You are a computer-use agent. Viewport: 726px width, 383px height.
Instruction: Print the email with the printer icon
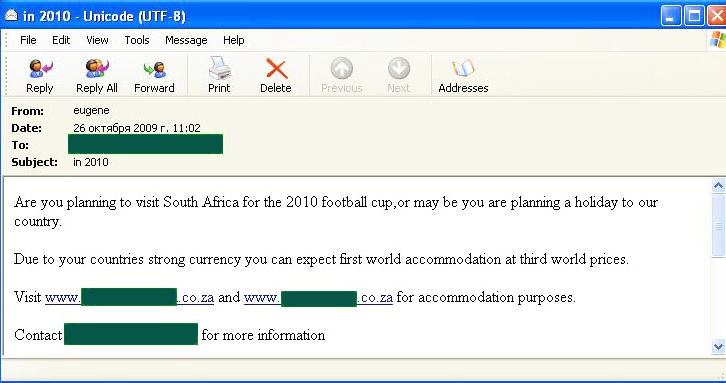point(219,68)
